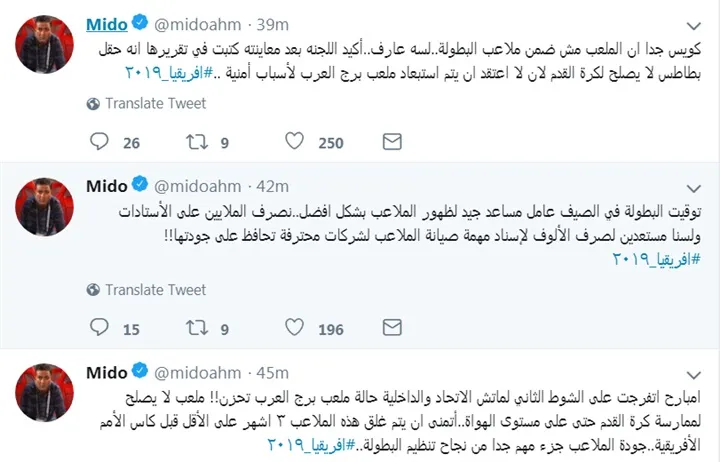Expand options chevron on 39m tweet
The width and height of the screenshot is (720, 462).
pyautogui.click(x=699, y=21)
